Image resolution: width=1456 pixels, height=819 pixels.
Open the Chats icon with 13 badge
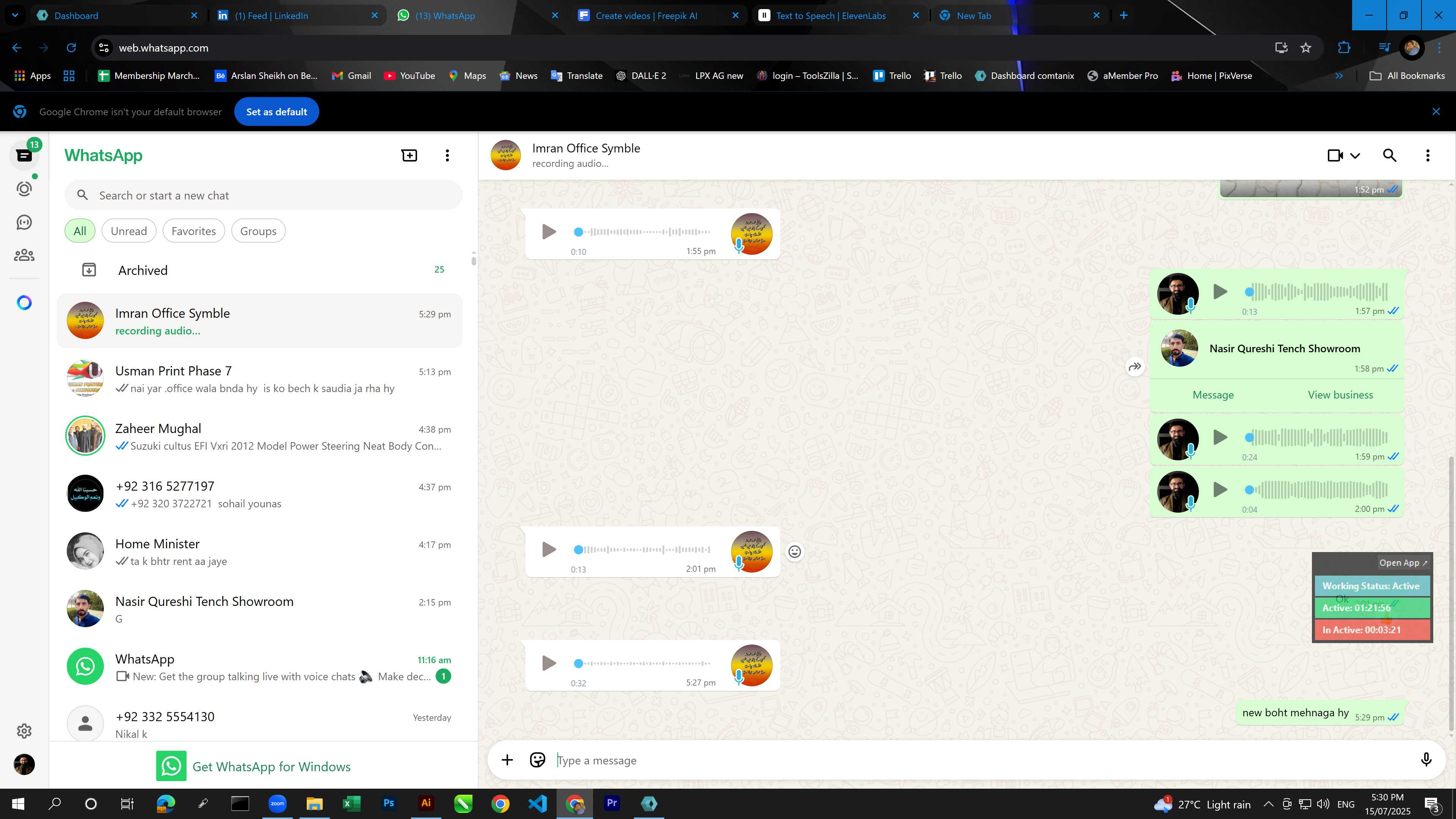pyautogui.click(x=24, y=155)
